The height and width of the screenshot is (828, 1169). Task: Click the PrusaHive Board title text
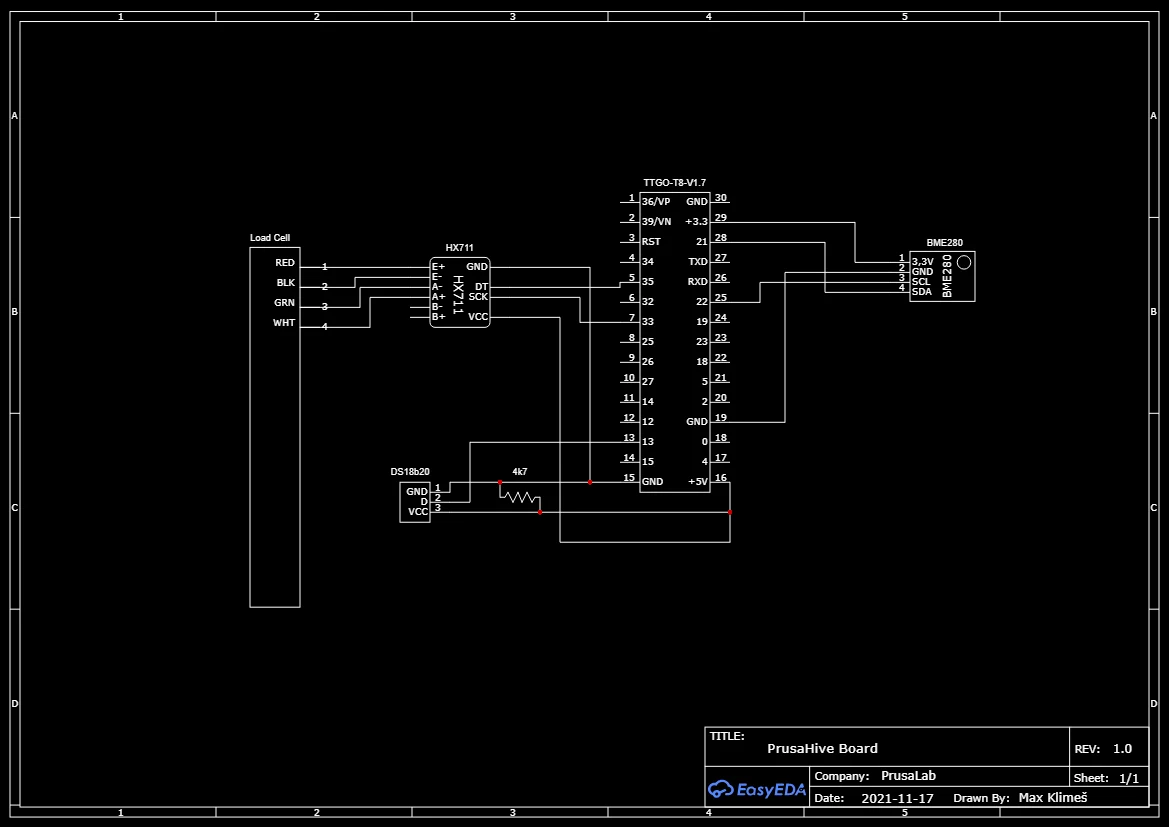point(822,748)
